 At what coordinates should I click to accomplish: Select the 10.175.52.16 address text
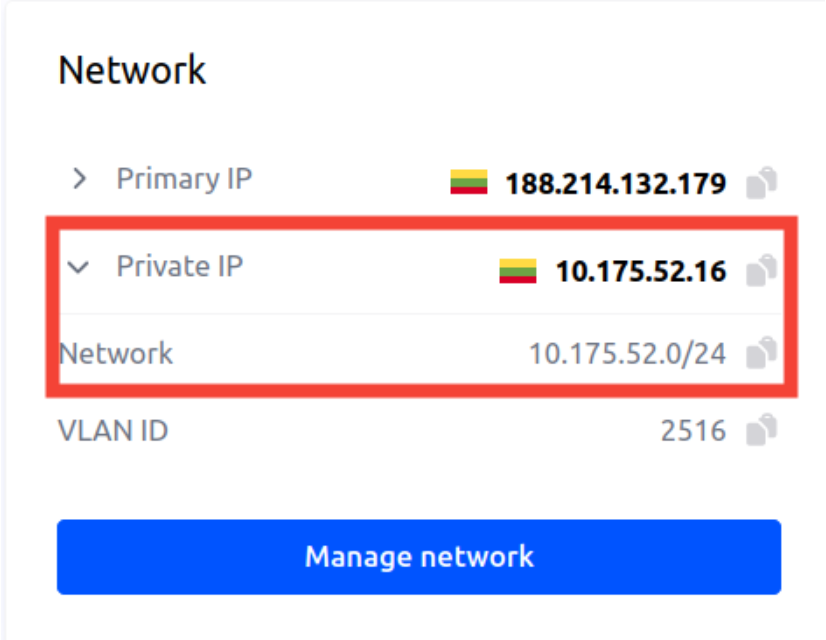[x=641, y=271]
